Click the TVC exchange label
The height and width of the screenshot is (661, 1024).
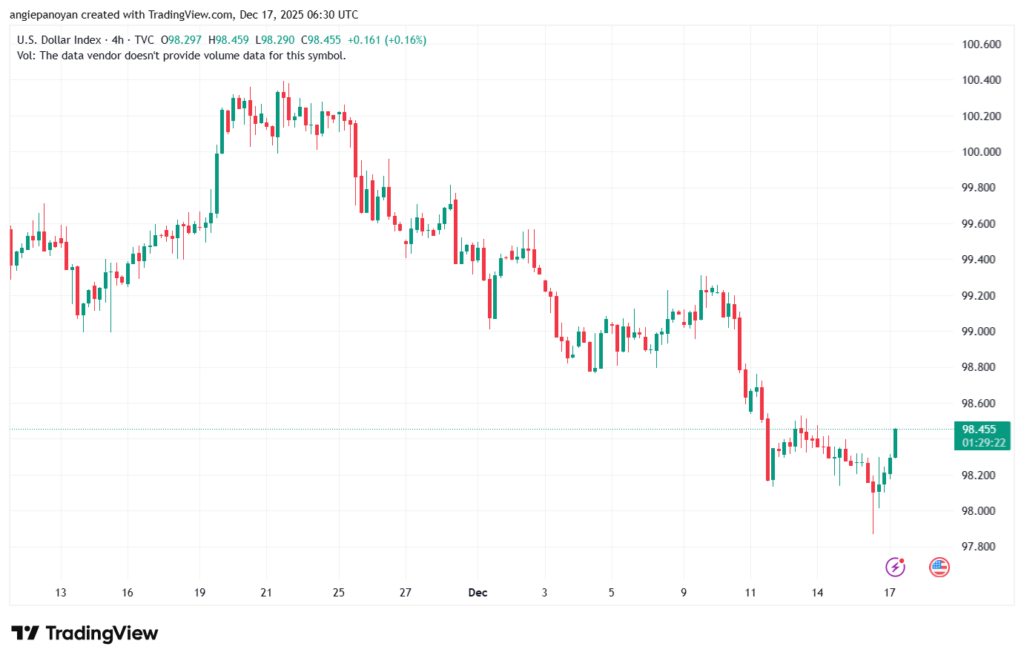click(x=144, y=39)
